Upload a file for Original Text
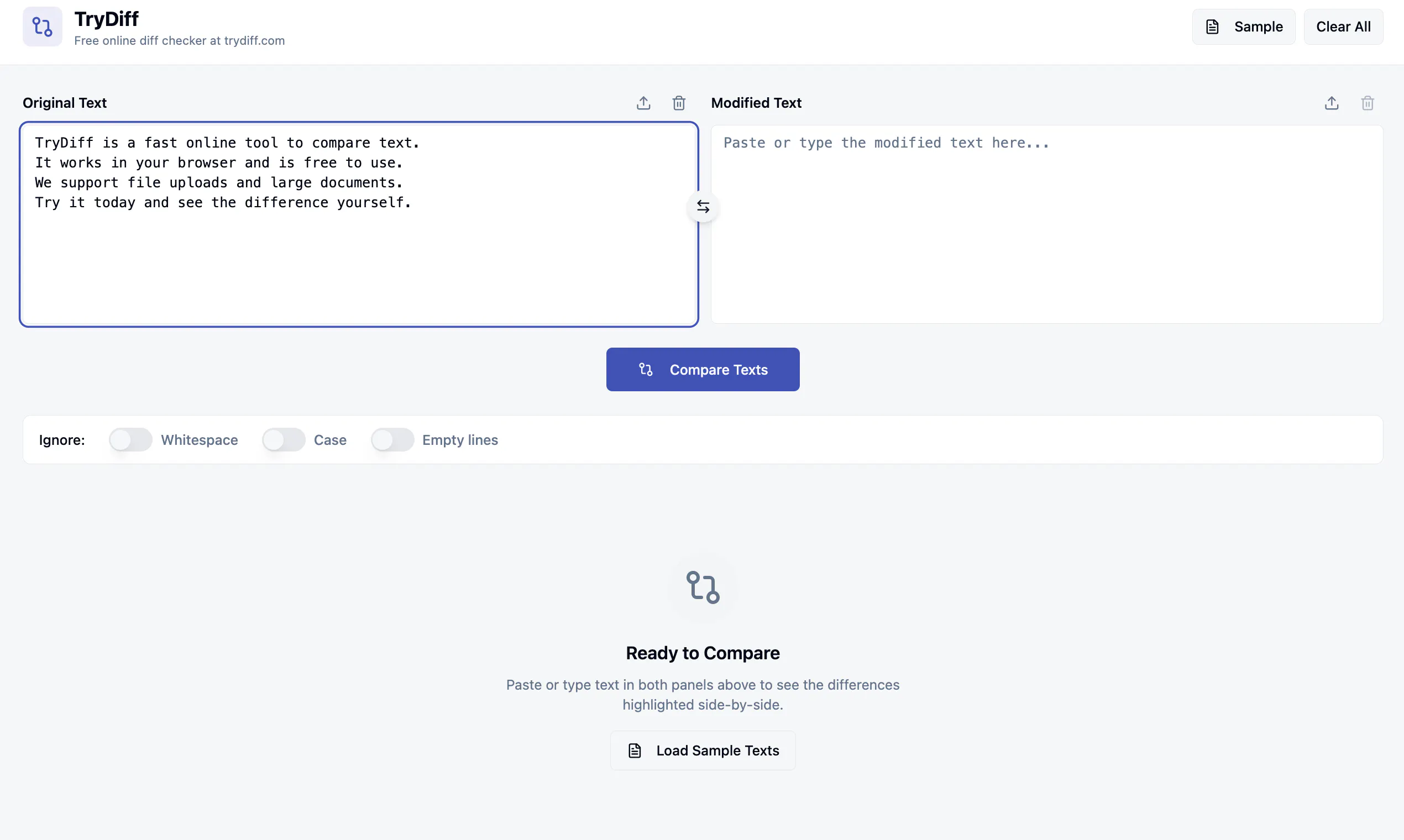This screenshot has width=1404, height=840. point(643,103)
